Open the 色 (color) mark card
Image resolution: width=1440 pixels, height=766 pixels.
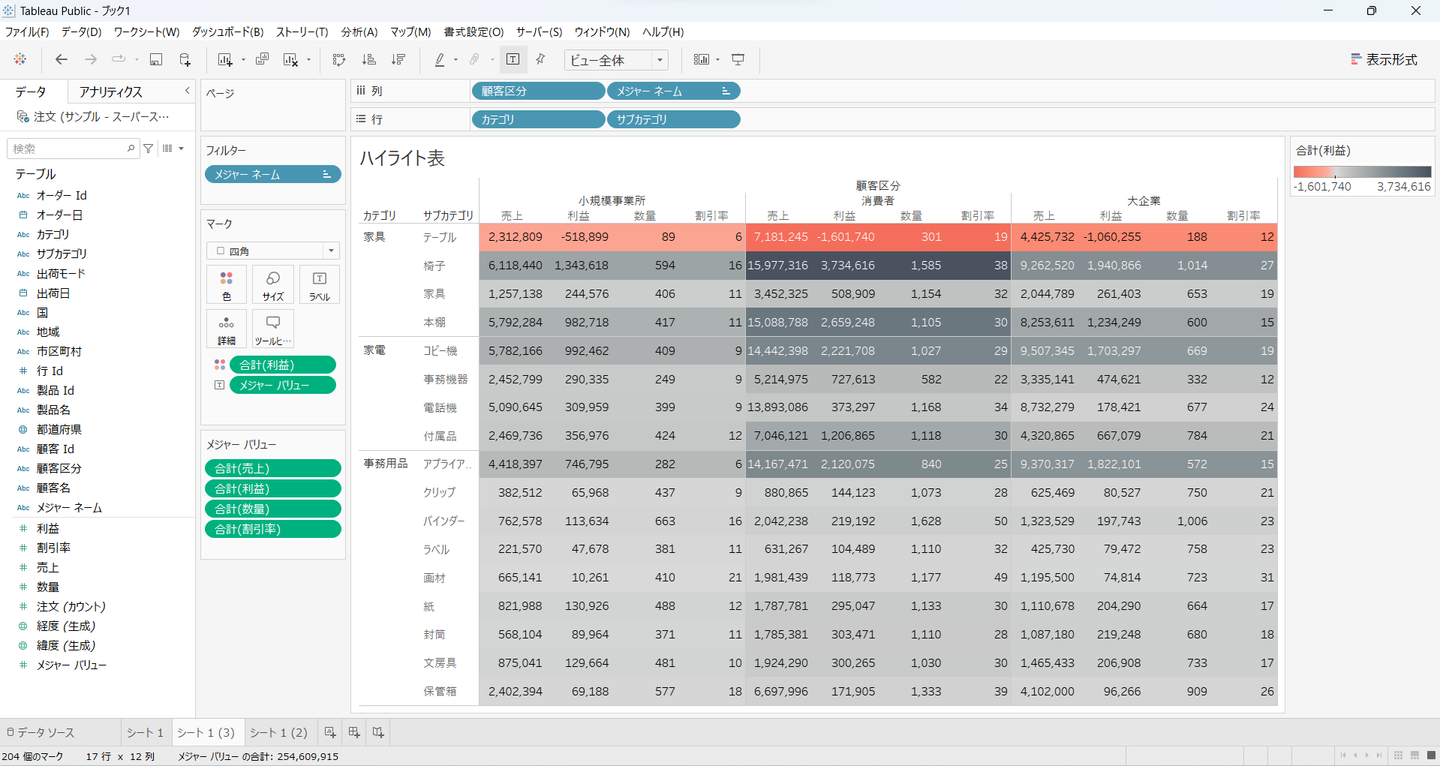[226, 285]
